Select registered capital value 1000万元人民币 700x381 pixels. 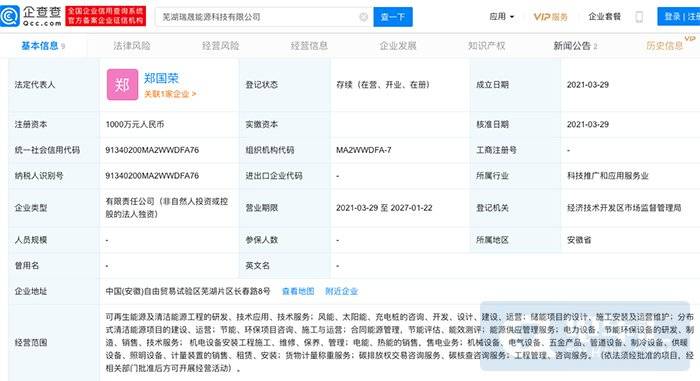point(135,125)
